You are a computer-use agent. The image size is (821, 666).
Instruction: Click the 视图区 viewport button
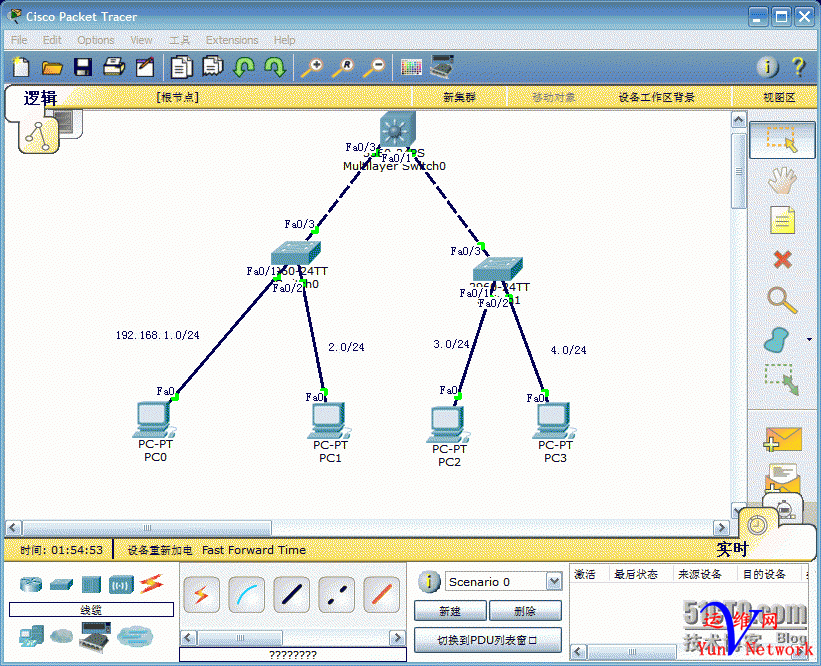[779, 97]
